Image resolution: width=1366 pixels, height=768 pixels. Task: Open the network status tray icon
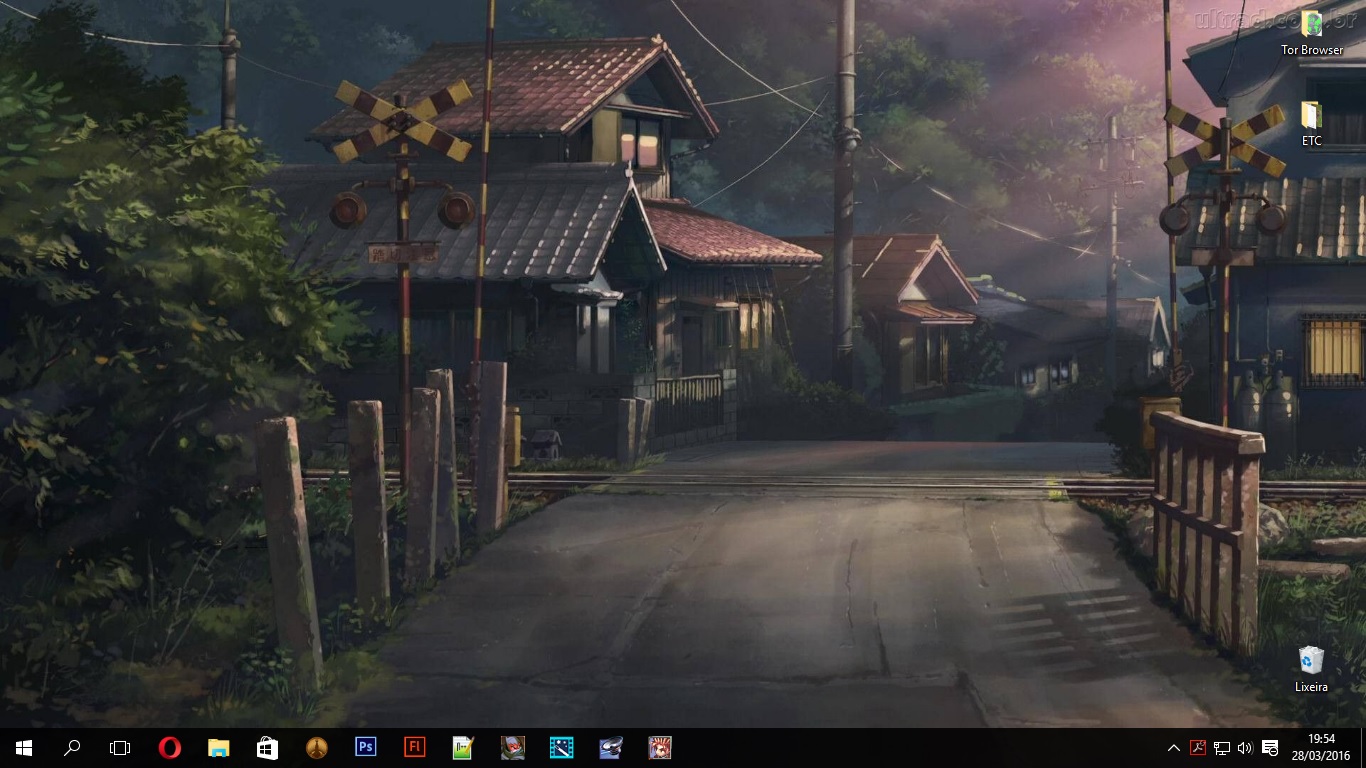coord(1222,748)
